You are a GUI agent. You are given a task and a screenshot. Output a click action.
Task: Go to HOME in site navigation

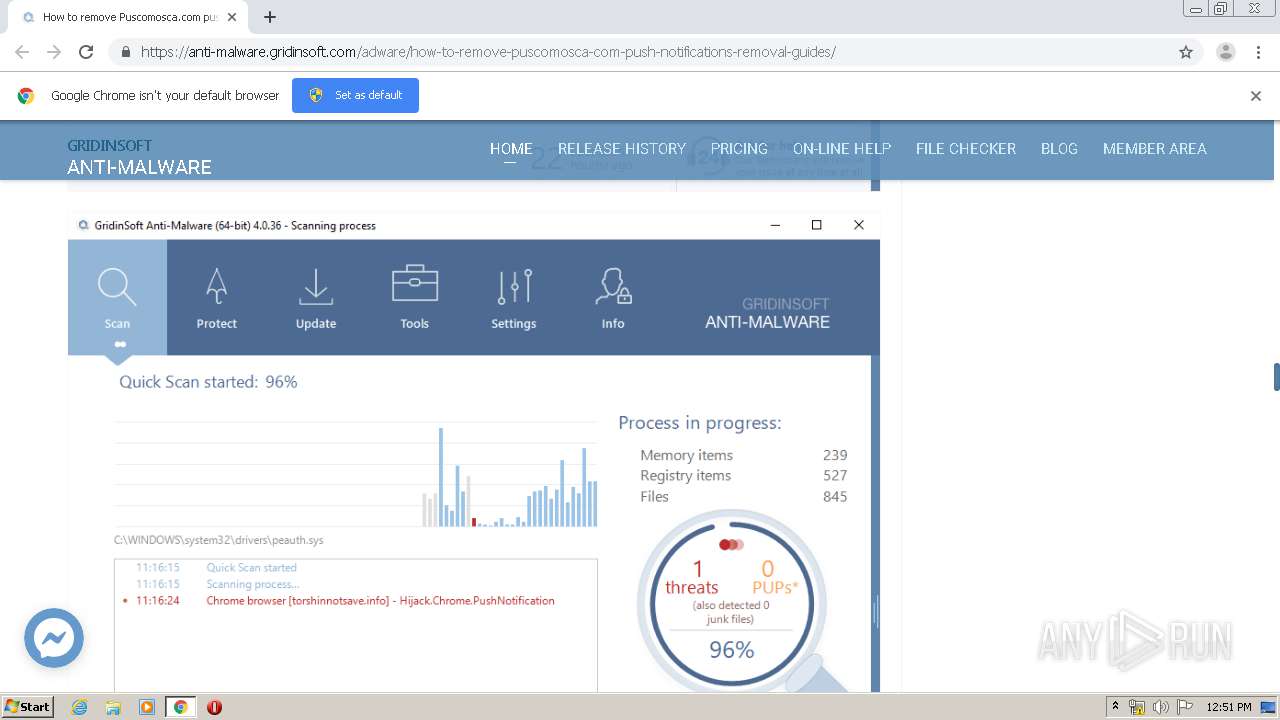coord(511,148)
